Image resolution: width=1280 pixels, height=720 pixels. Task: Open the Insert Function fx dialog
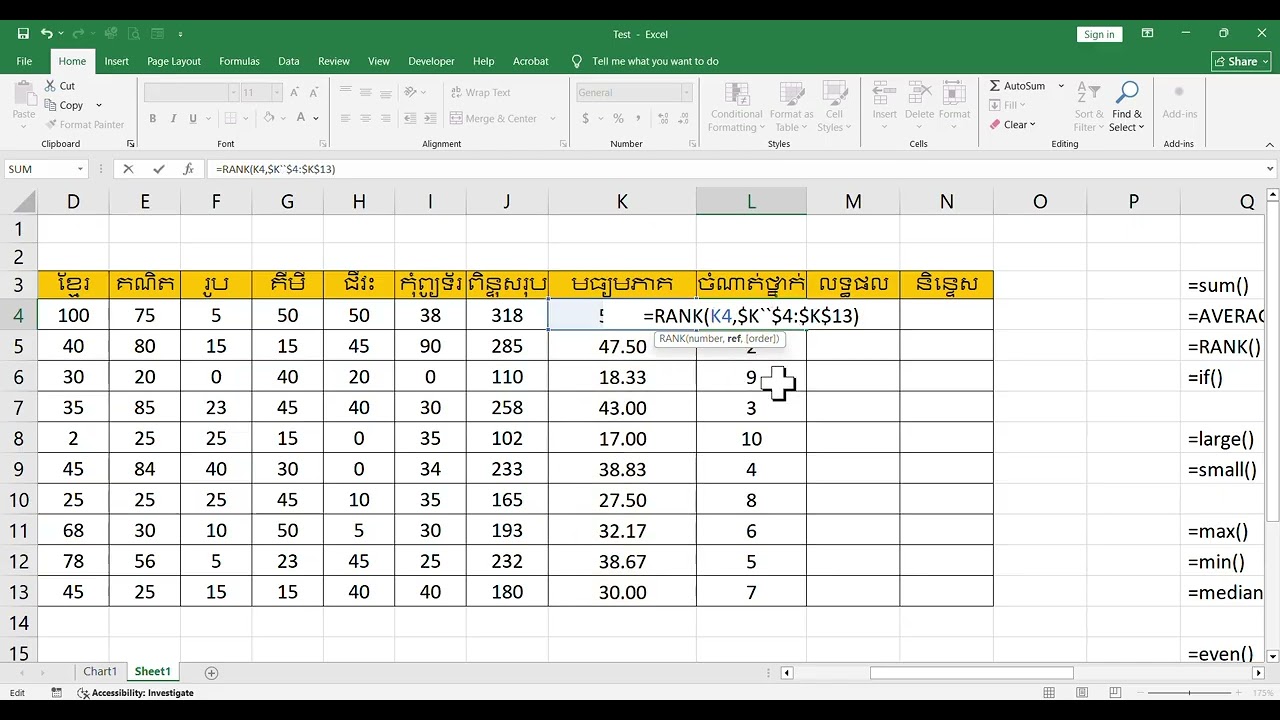tap(188, 169)
